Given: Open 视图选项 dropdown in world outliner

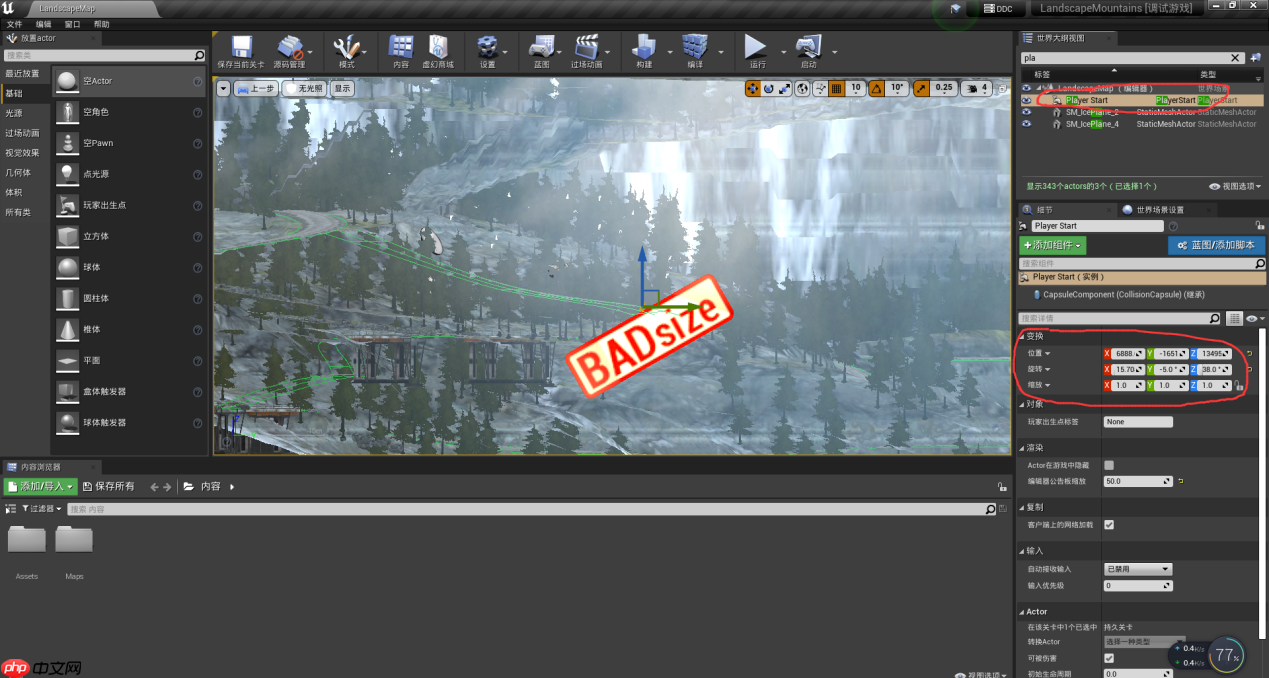Looking at the screenshot, I should [1235, 186].
